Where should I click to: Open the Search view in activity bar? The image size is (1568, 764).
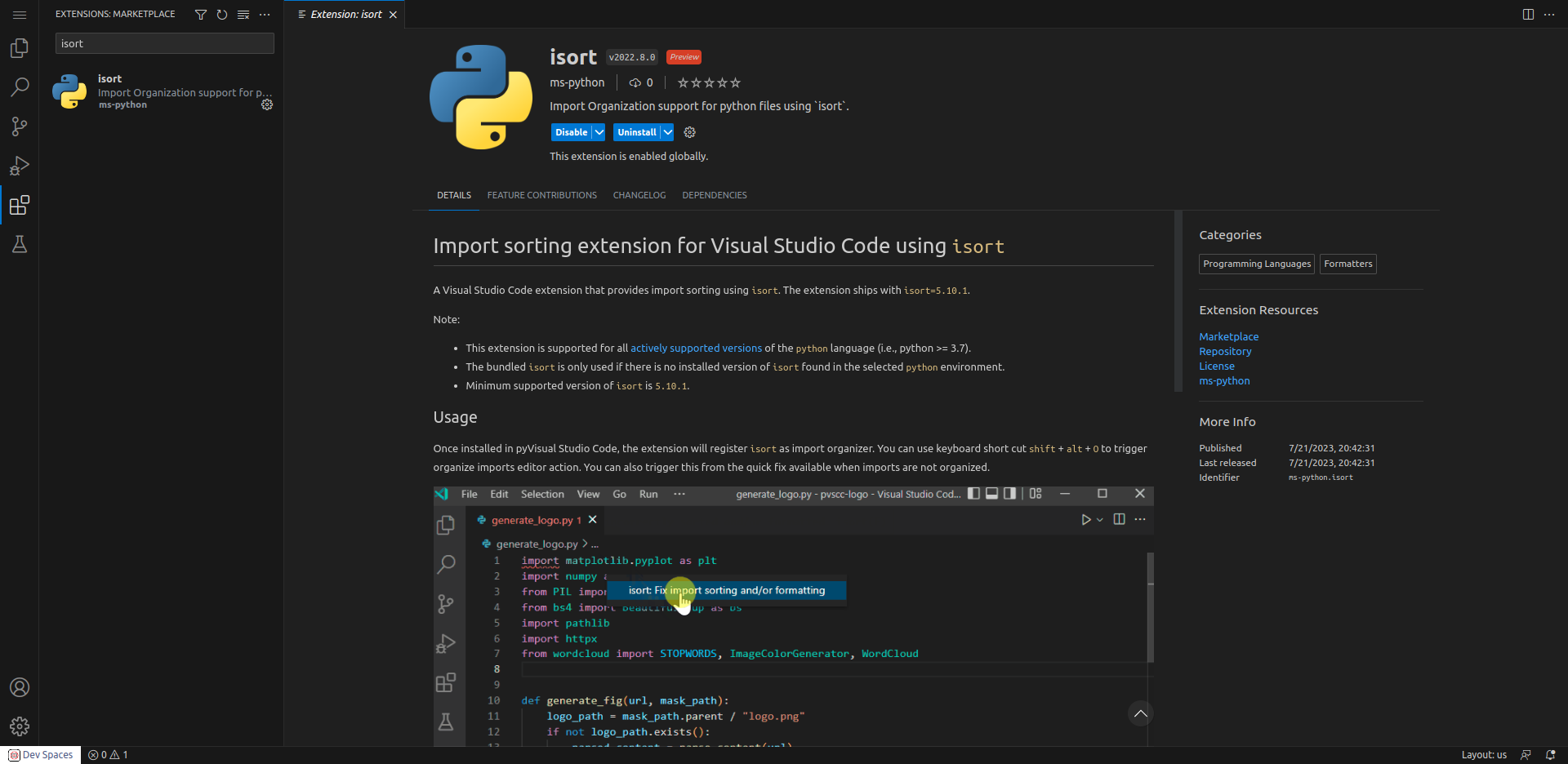pyautogui.click(x=20, y=87)
